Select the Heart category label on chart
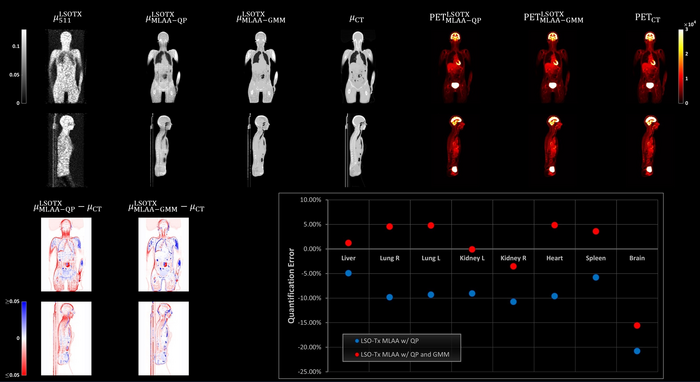Viewport: 700px width, 382px height. tap(554, 258)
